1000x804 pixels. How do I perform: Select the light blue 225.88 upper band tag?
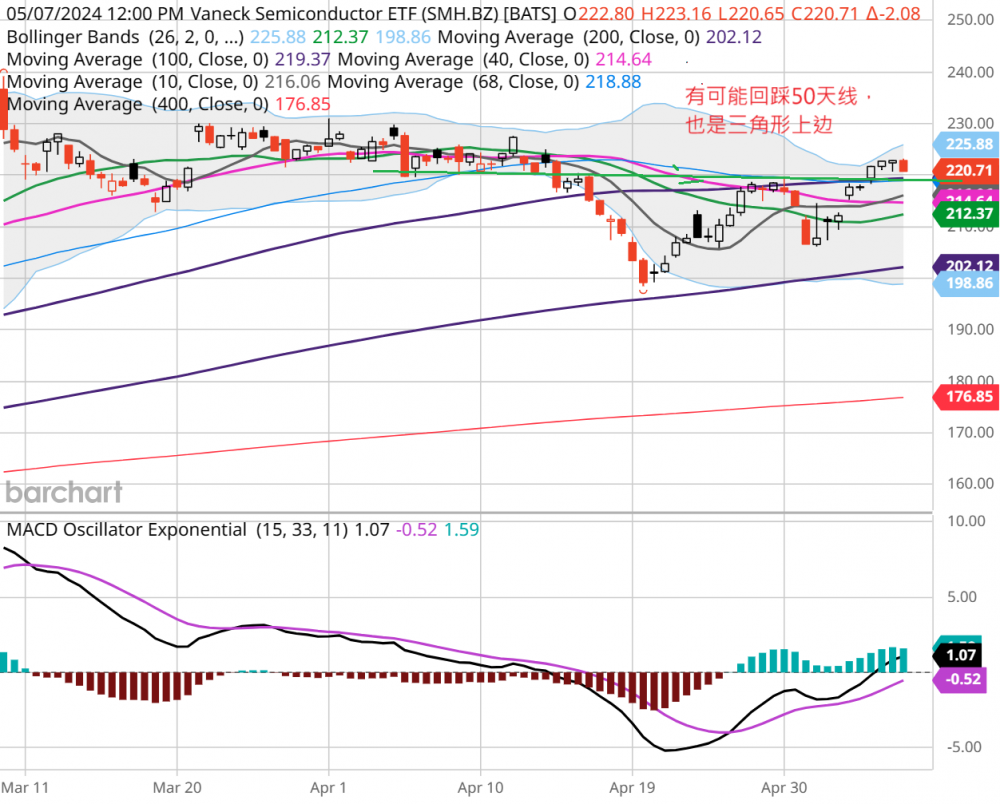pos(965,144)
